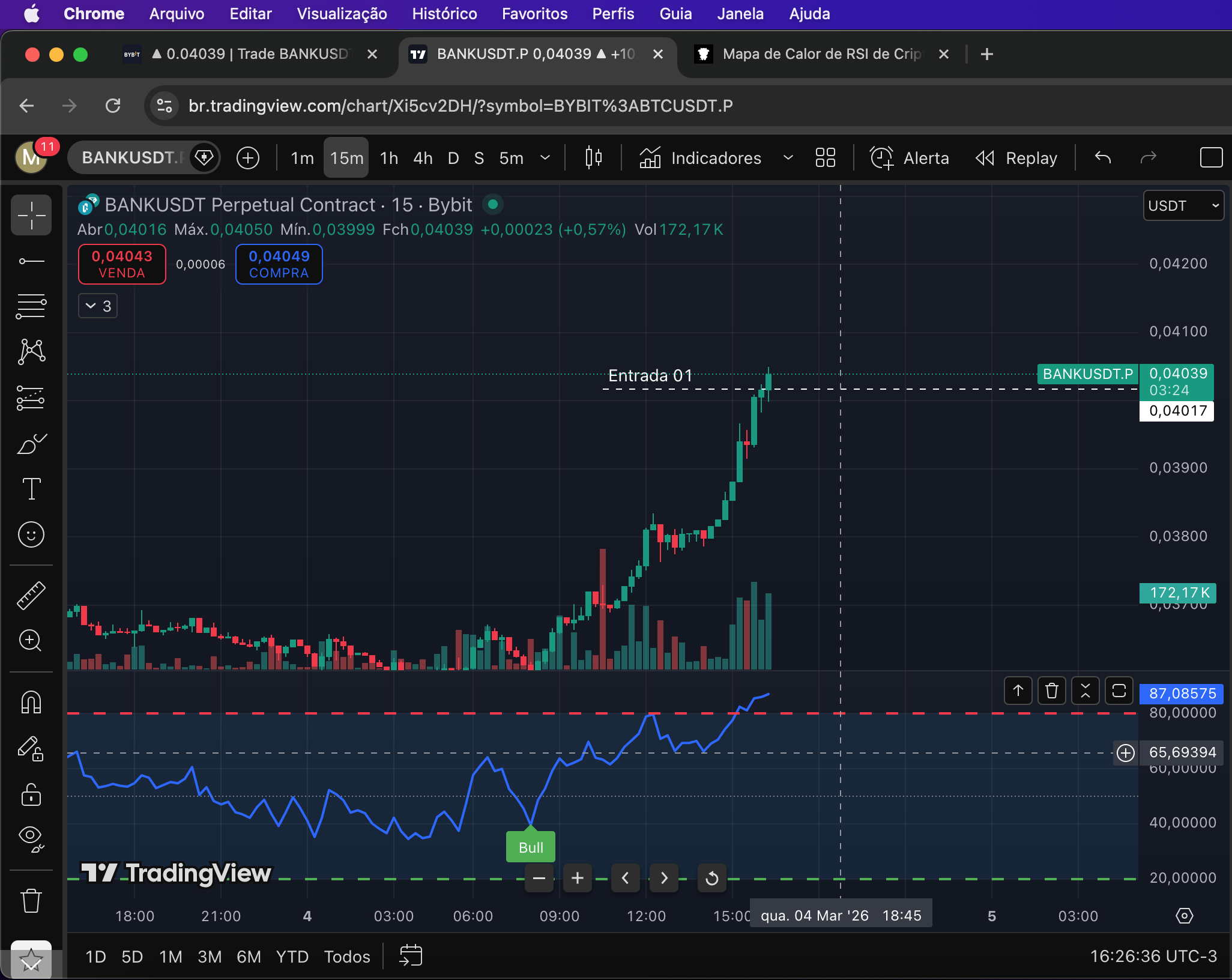Expand the collapsed indicators legend
The image size is (1232, 980).
[x=98, y=306]
